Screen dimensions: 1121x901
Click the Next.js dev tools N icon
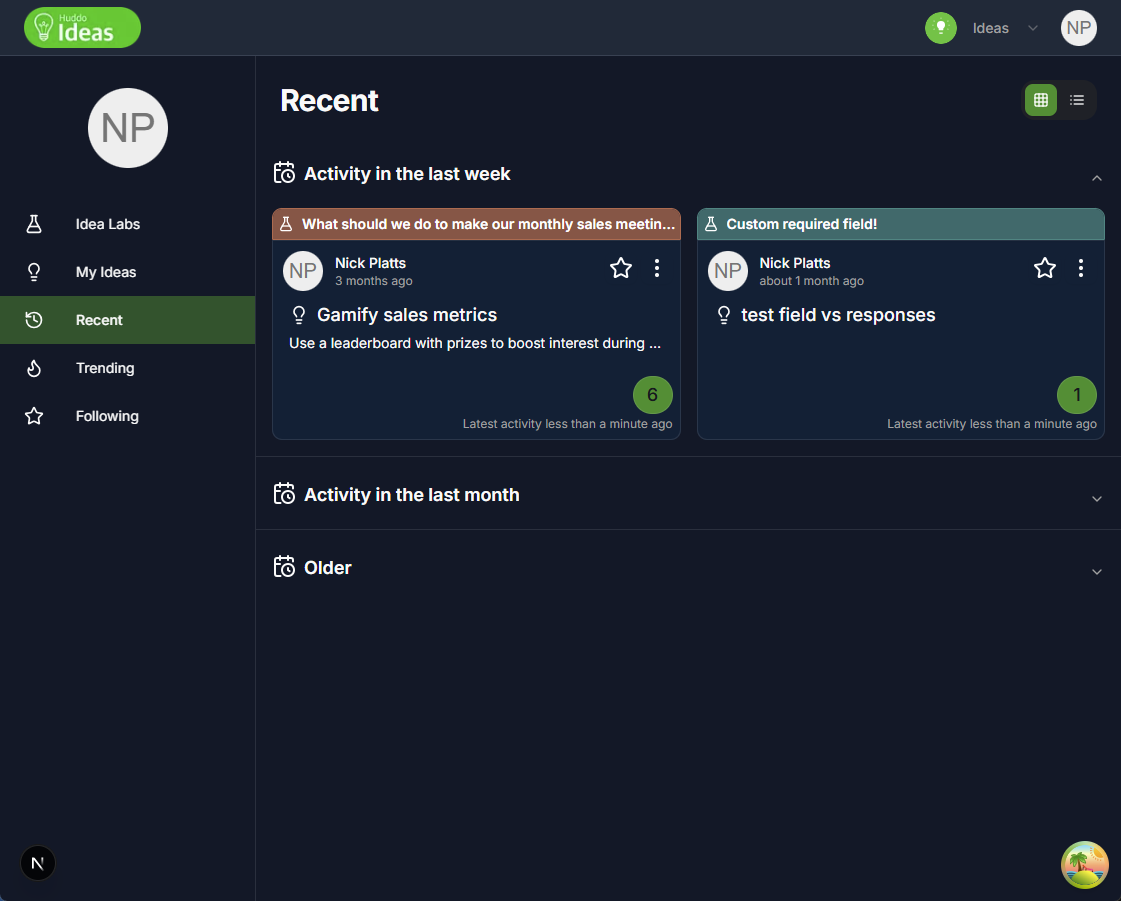38,863
